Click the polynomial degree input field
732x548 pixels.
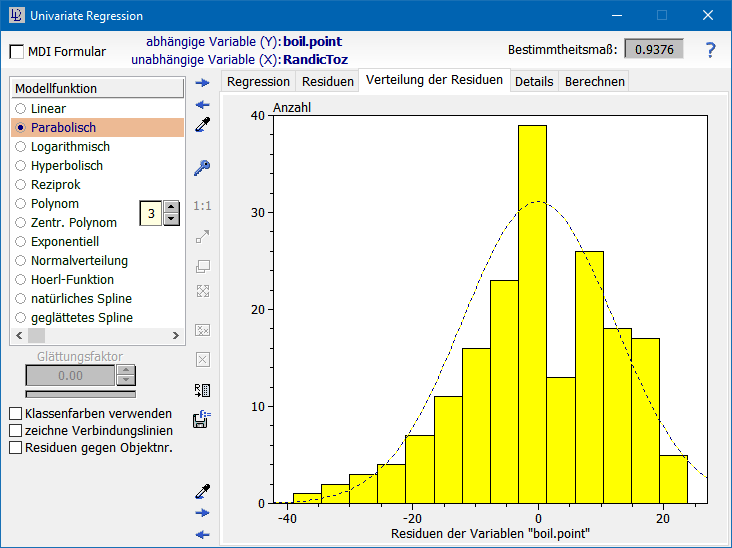(x=150, y=213)
